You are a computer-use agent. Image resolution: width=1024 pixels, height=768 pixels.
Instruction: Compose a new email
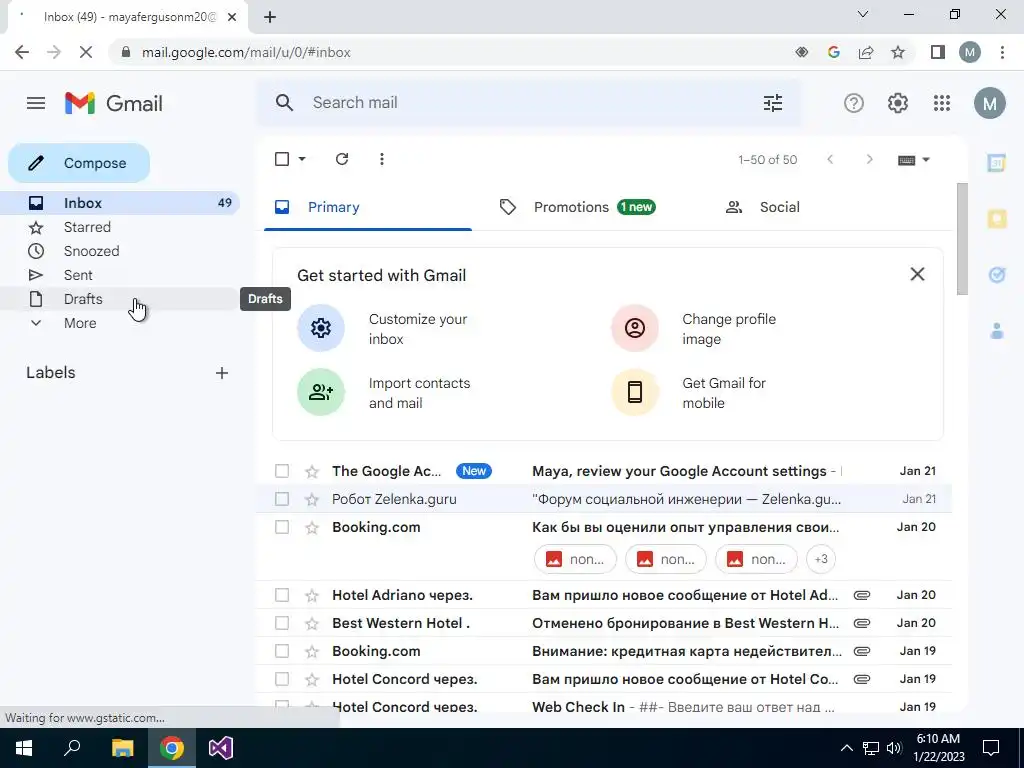pos(79,163)
